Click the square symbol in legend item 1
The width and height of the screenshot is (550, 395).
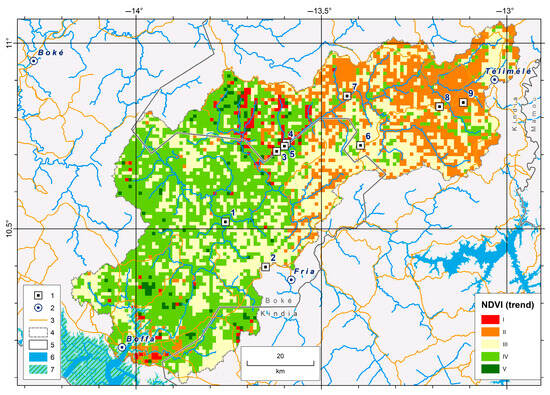pyautogui.click(x=38, y=296)
